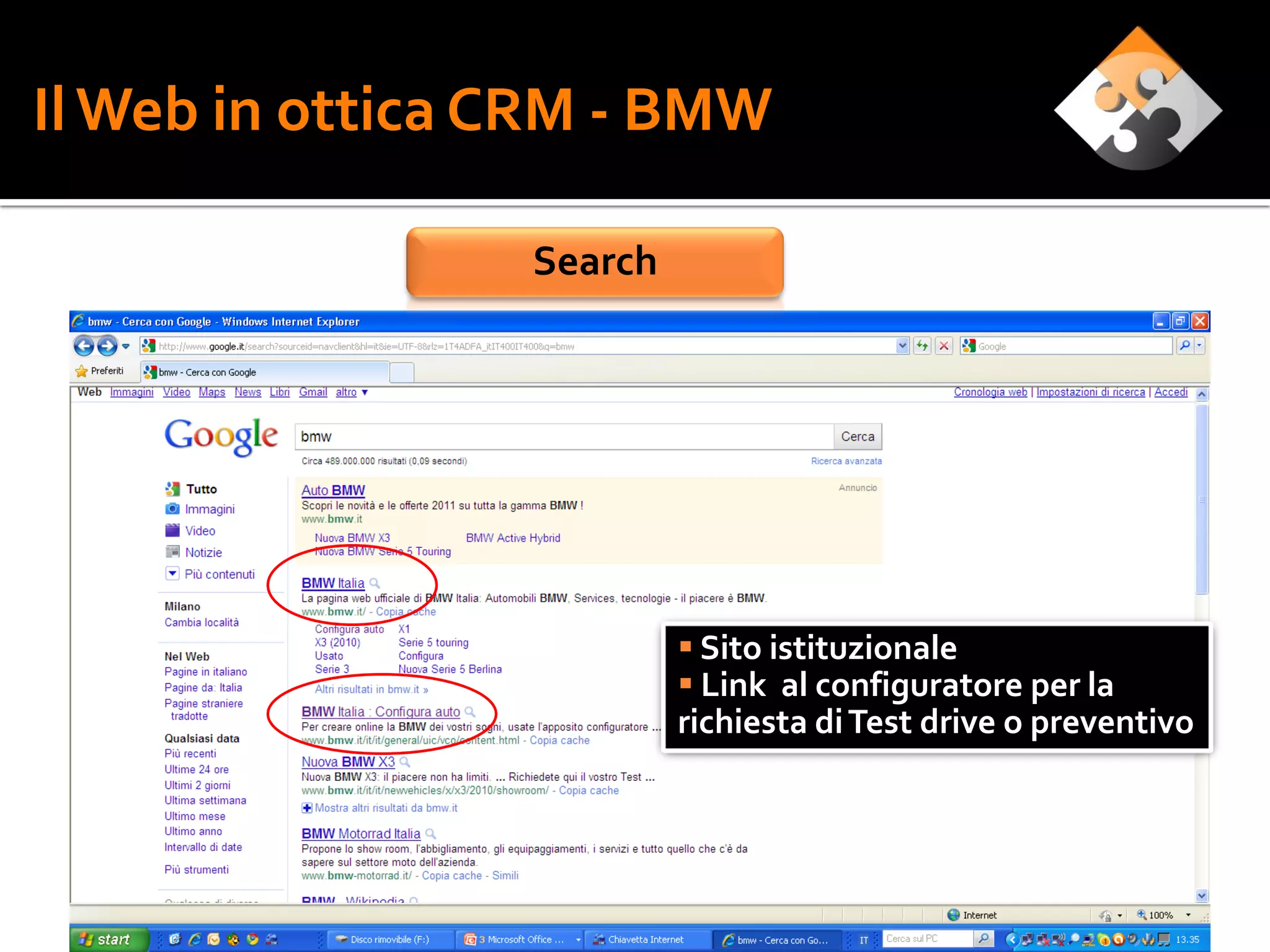Viewport: 1270px width, 952px height.
Task: Click Cambia località link
Action: tap(202, 622)
